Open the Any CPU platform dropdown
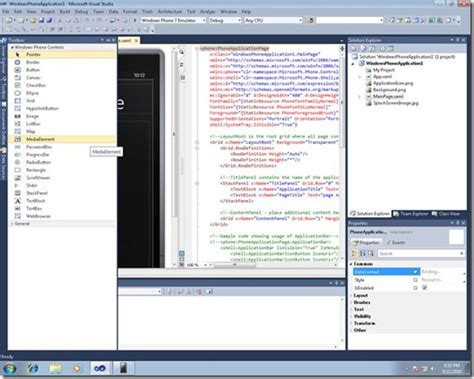Viewport: 474px width, 379px height. coord(300,20)
